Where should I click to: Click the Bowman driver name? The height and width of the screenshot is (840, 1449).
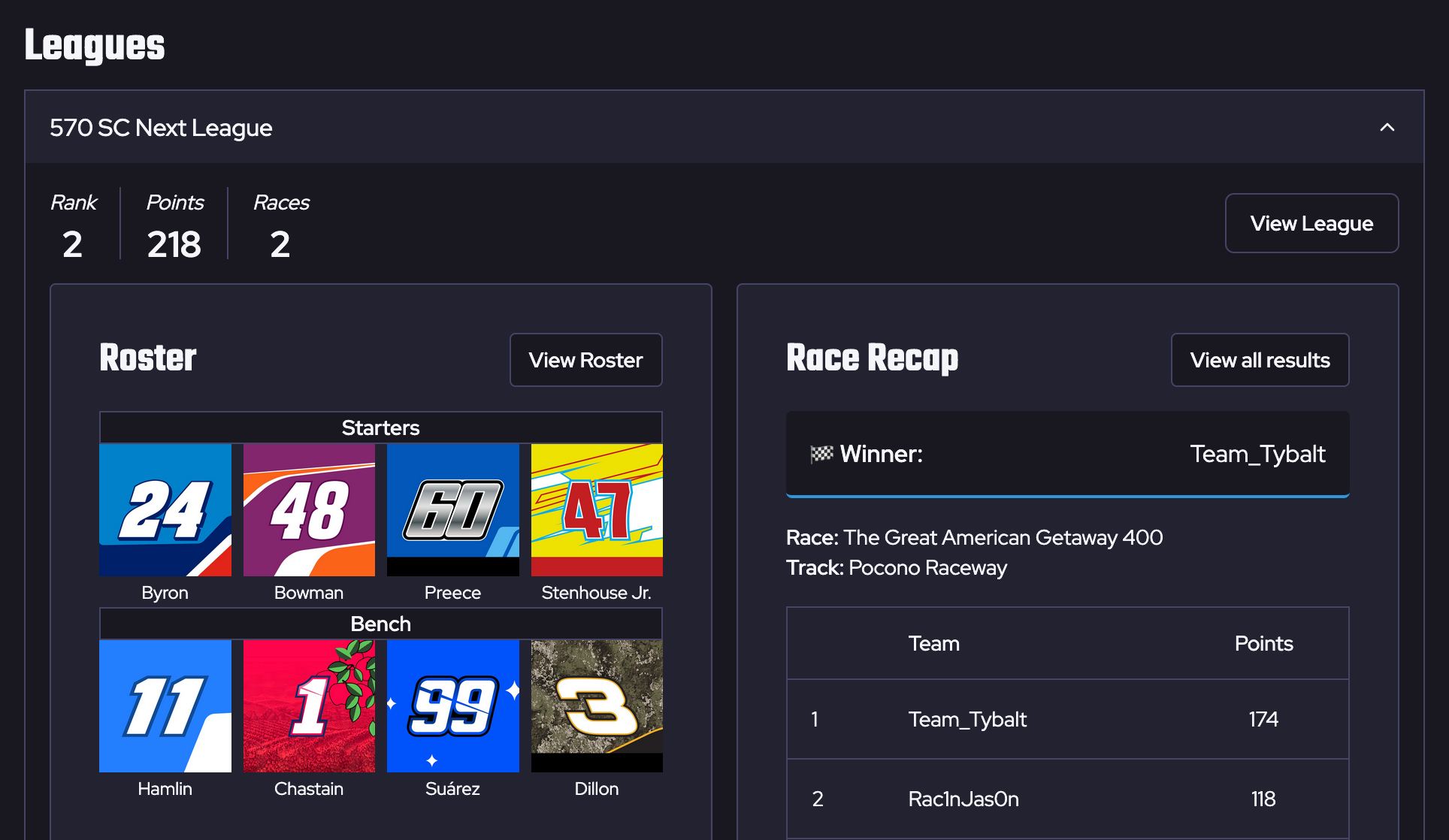[x=309, y=593]
